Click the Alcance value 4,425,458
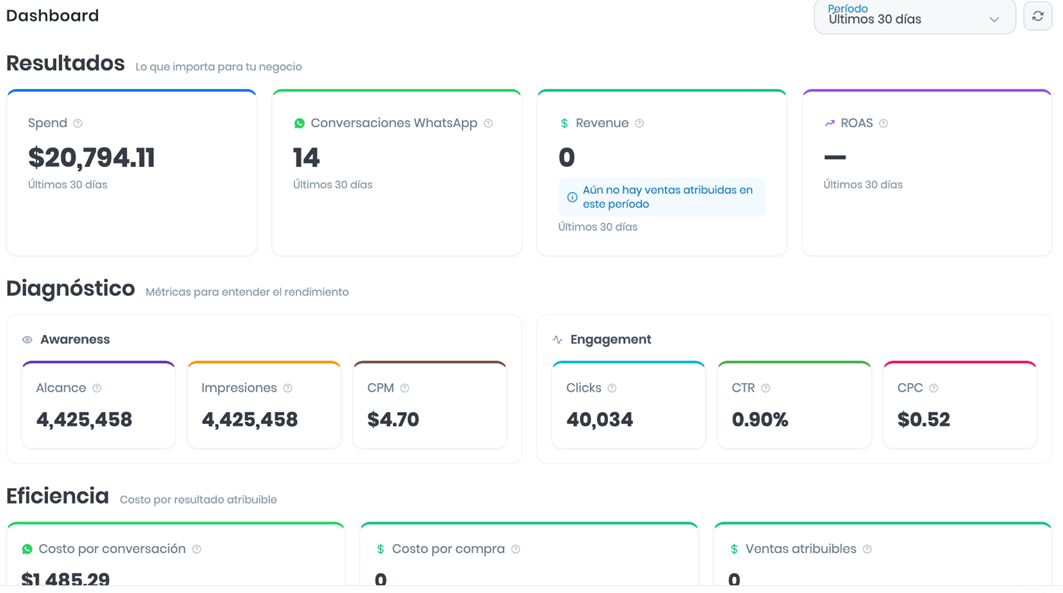 click(x=84, y=420)
